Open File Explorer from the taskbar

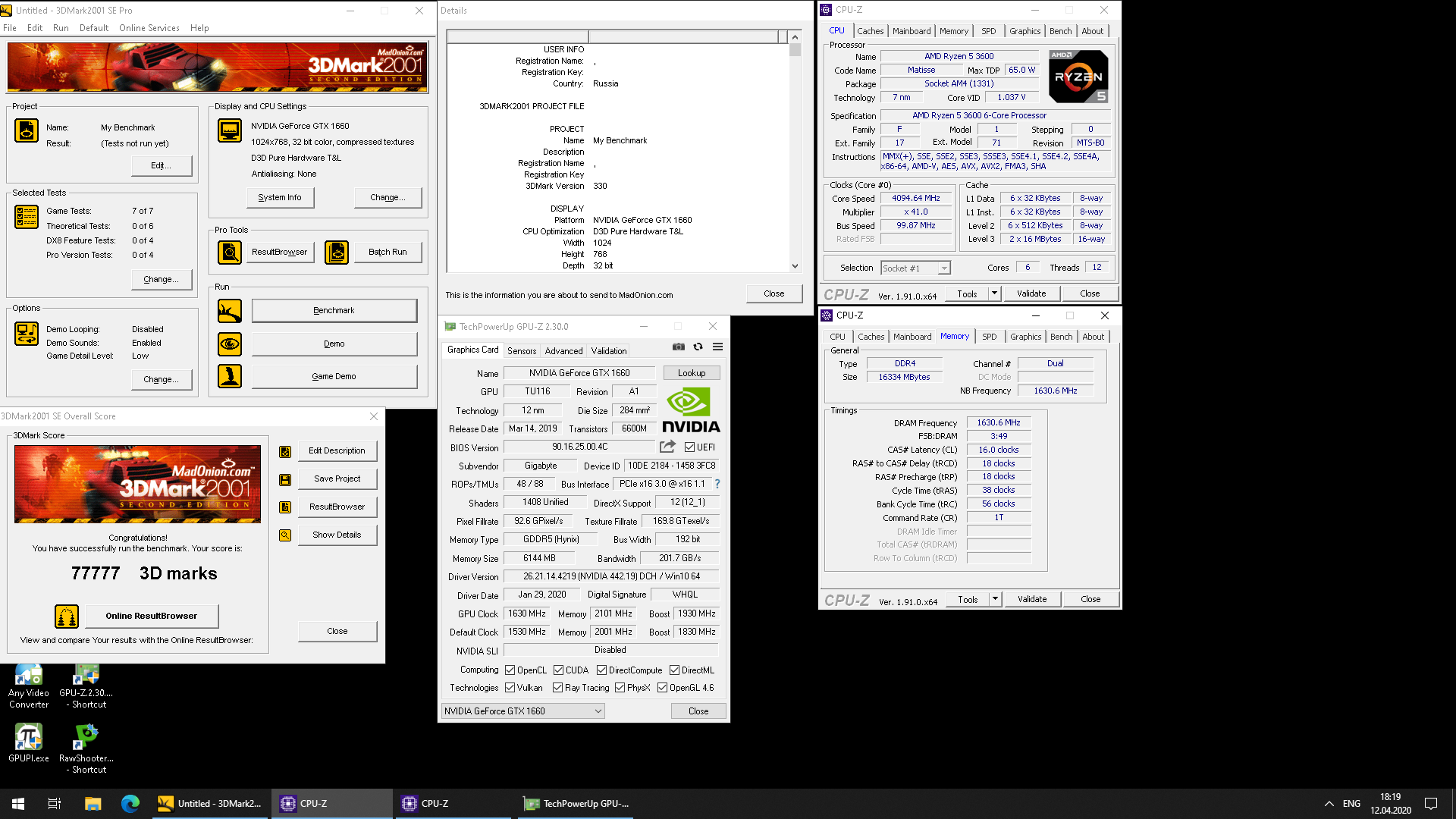(93, 804)
